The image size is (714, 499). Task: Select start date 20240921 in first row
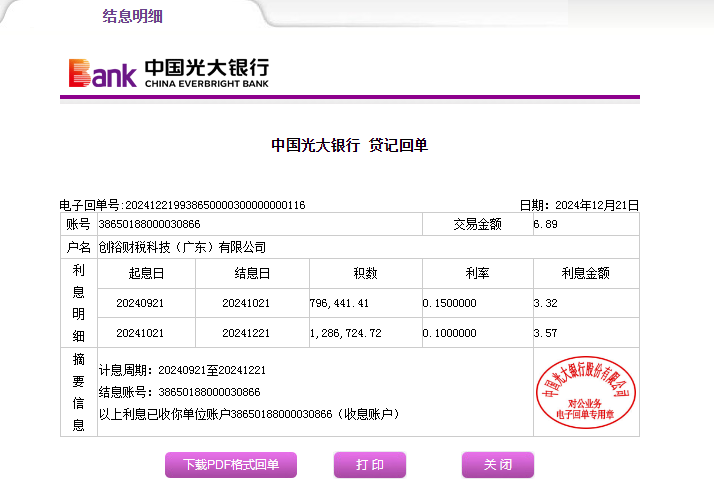140,303
